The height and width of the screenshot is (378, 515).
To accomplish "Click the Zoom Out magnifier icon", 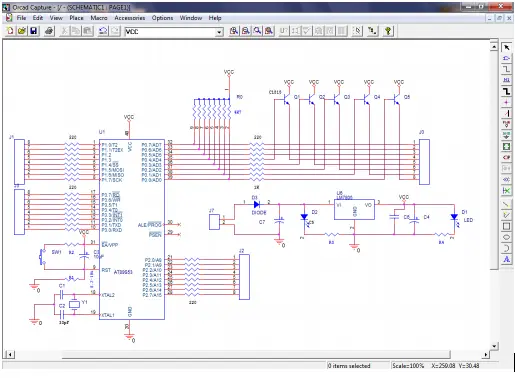I will pyautogui.click(x=246, y=31).
